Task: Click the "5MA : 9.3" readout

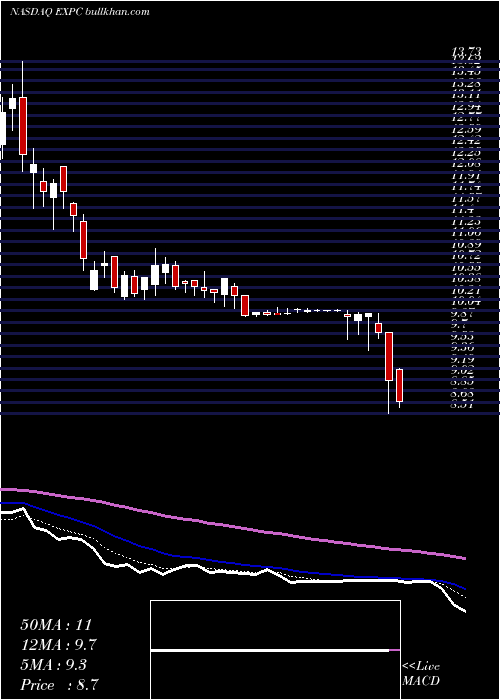Action: coord(55,665)
